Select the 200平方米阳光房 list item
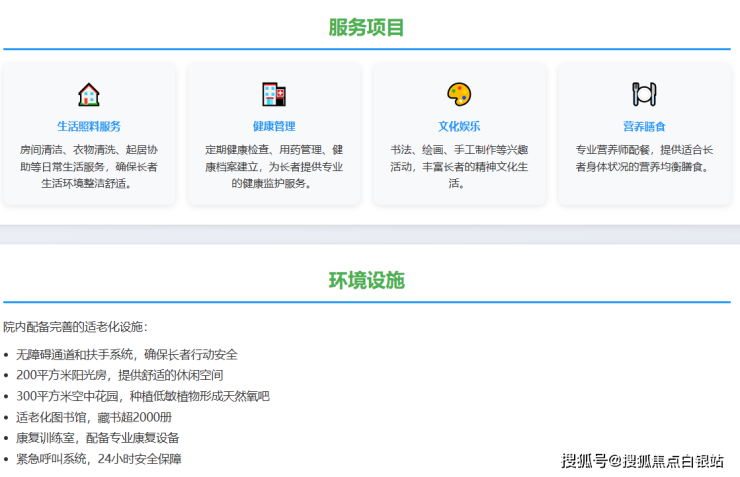 point(119,375)
